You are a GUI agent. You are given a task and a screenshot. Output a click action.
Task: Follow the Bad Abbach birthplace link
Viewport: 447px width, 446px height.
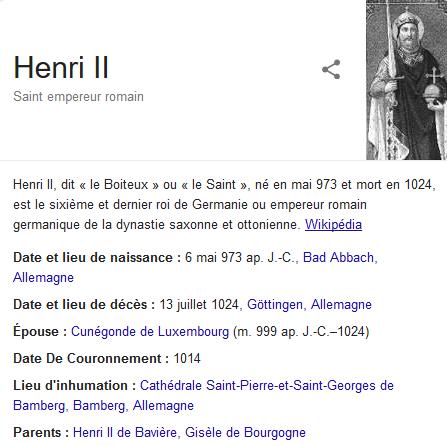338,258
